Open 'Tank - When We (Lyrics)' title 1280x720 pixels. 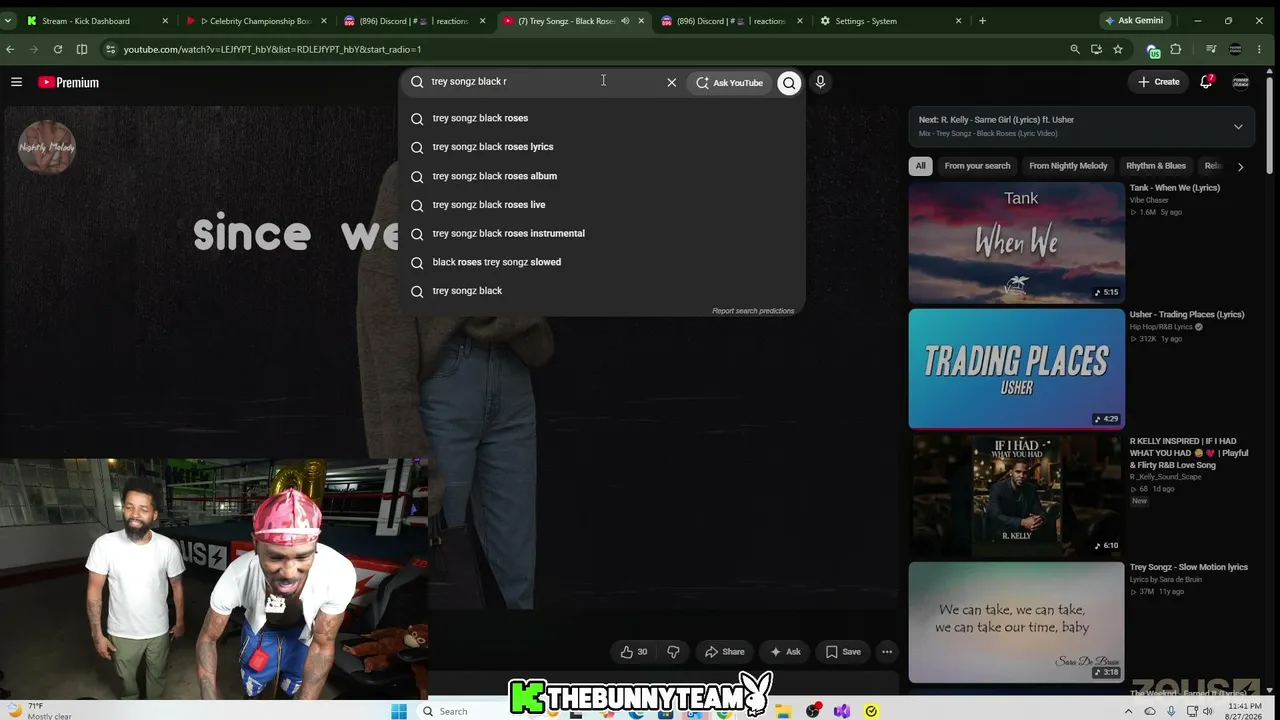coord(1175,188)
